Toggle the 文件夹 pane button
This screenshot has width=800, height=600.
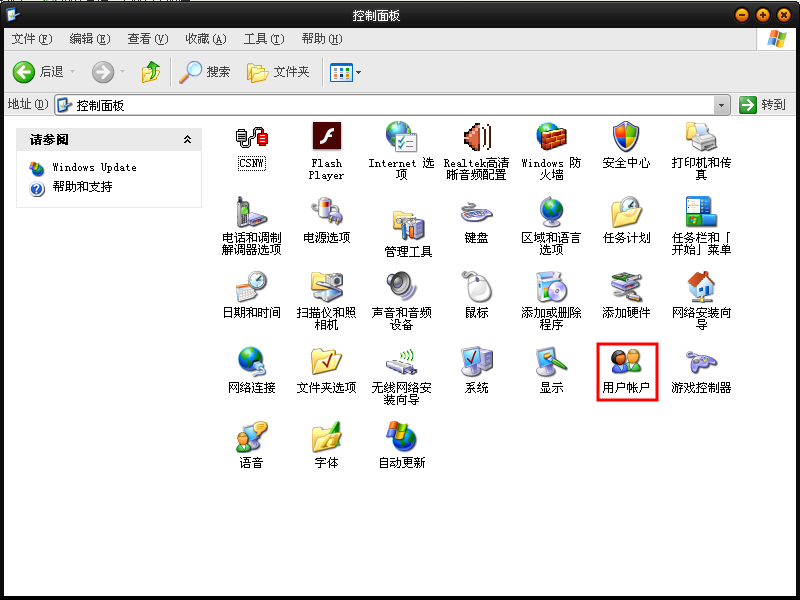[x=279, y=72]
